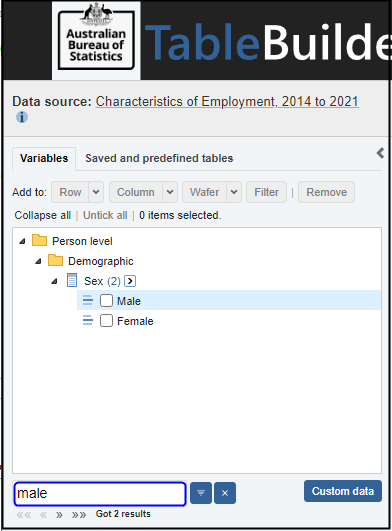Open Characteristics of Employment data source link
The width and height of the screenshot is (392, 531).
[227, 102]
